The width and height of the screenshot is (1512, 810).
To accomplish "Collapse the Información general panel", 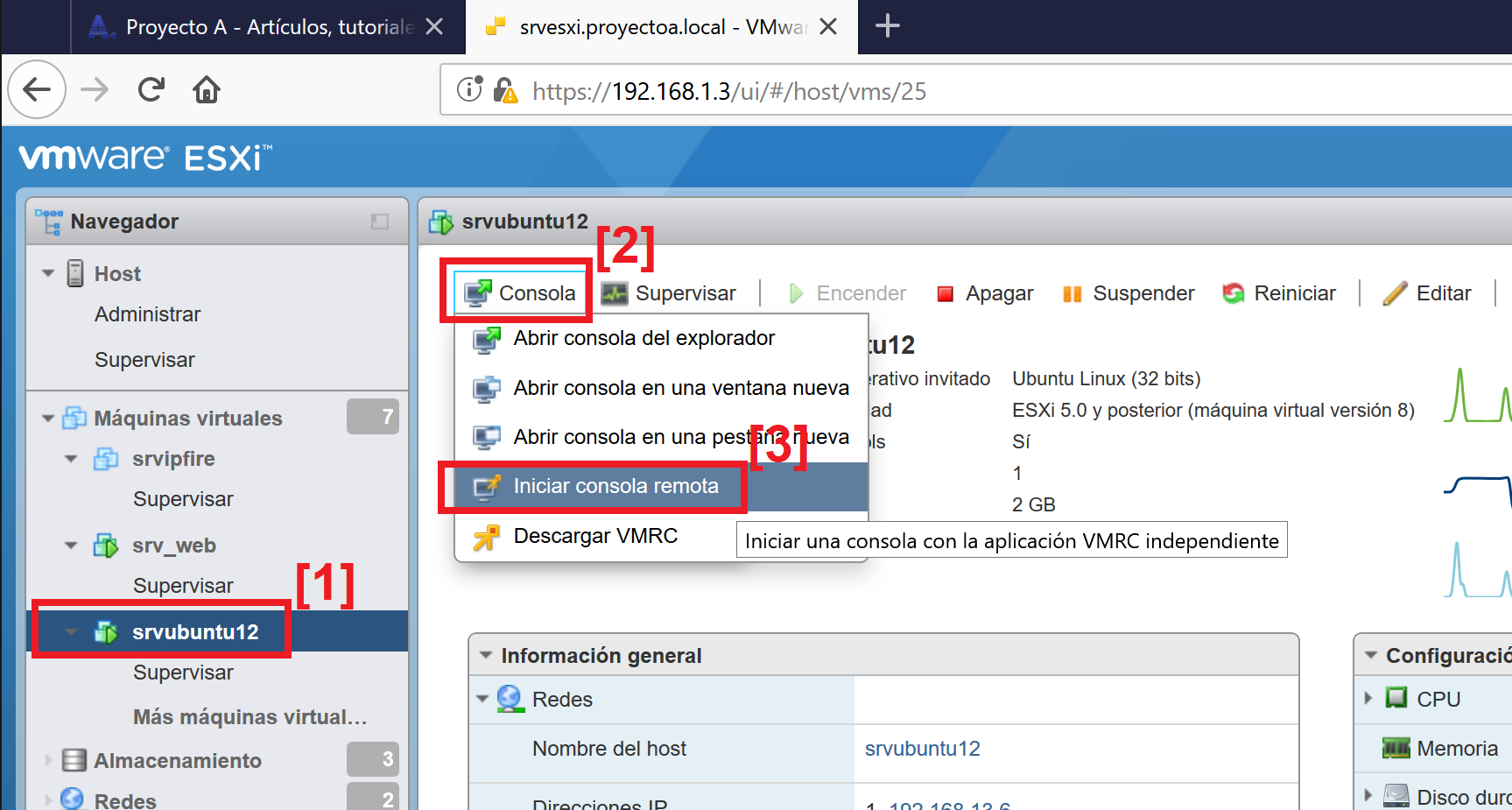I will click(486, 656).
